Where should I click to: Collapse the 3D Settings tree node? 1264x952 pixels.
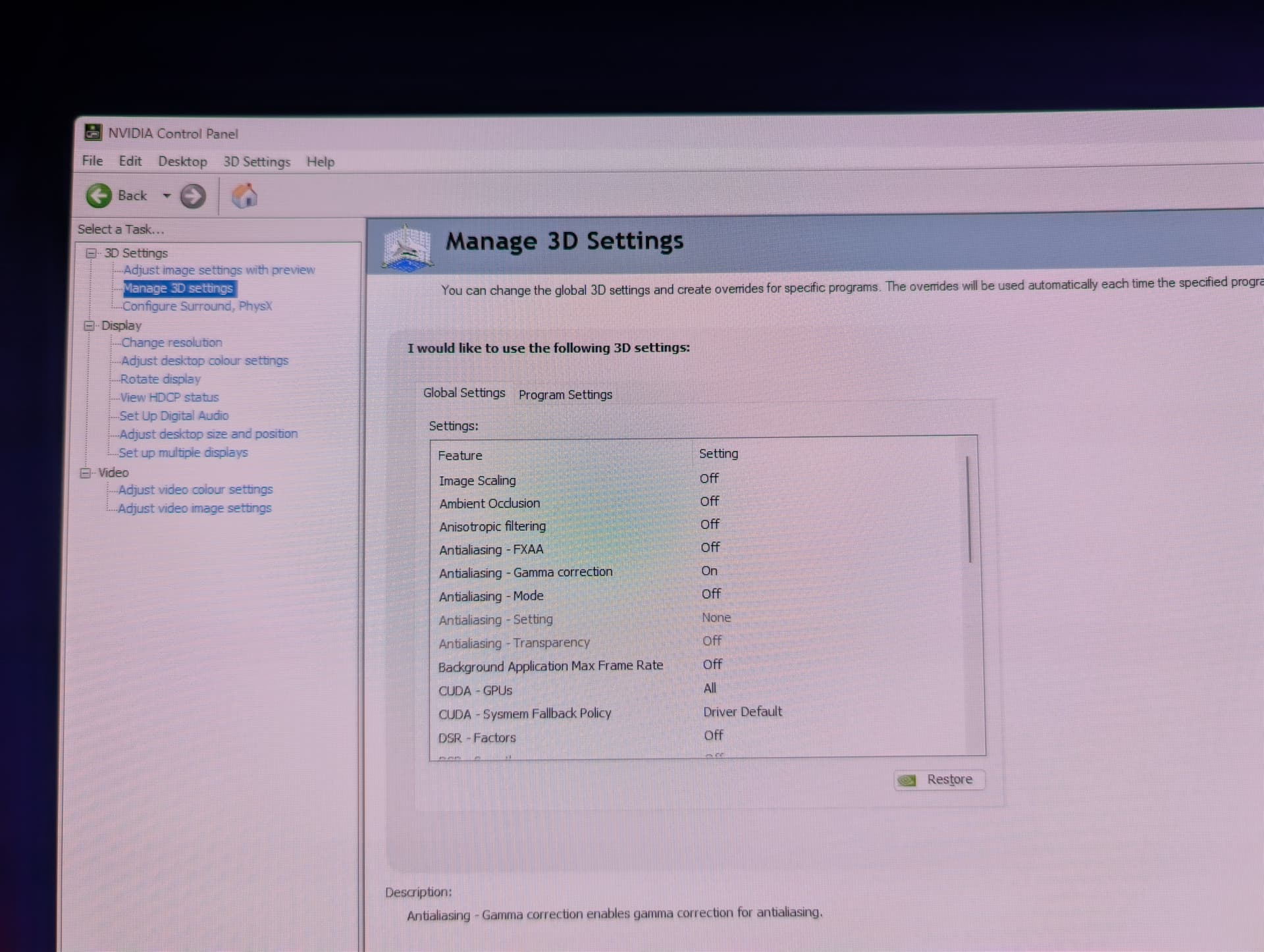click(x=91, y=253)
